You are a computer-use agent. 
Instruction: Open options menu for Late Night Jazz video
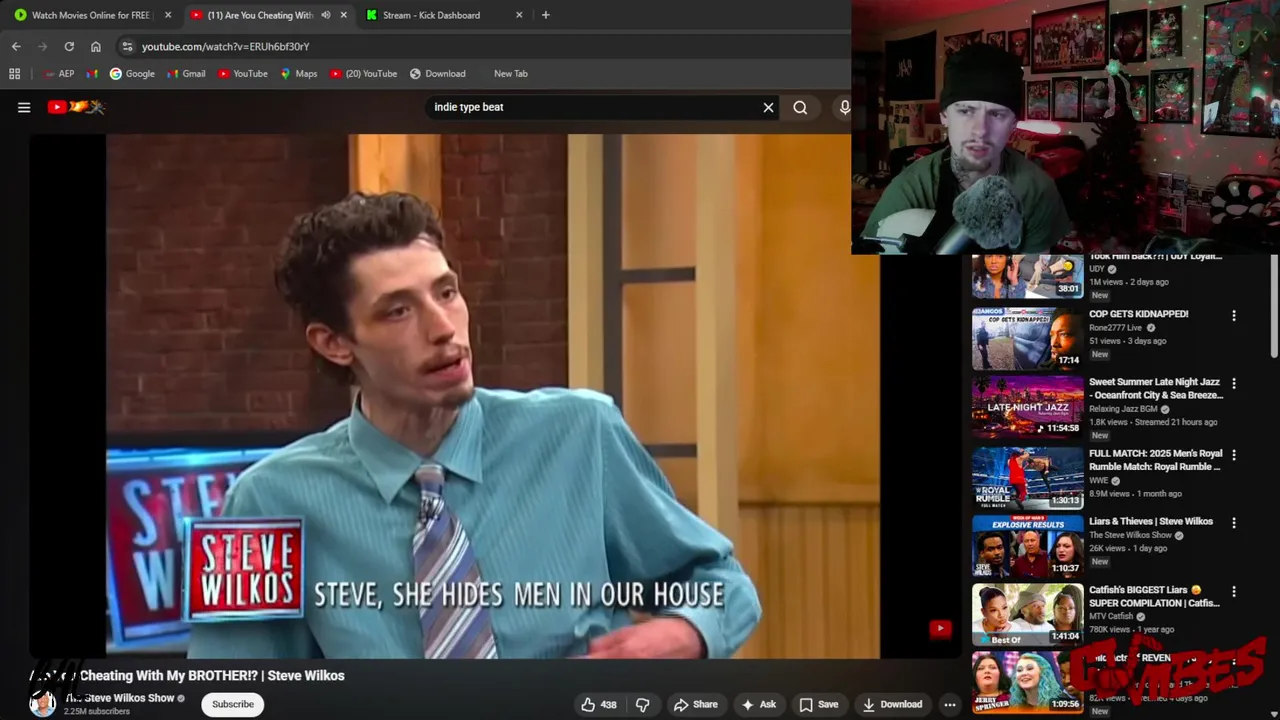coord(1234,383)
